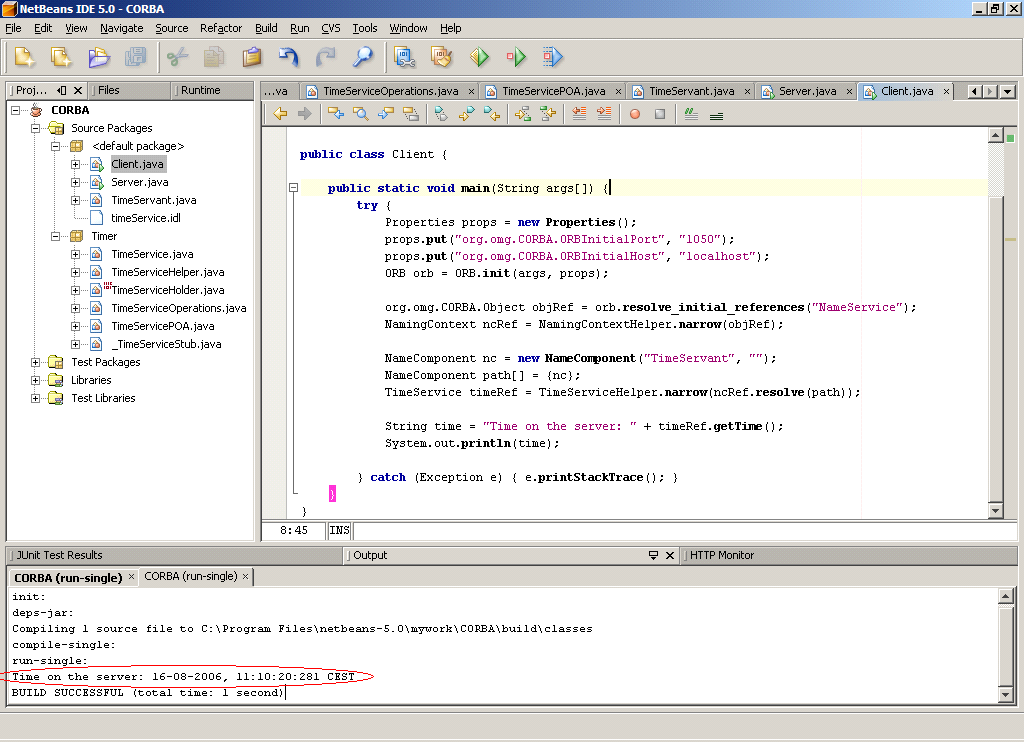Collapse the CORBA project node

click(x=16, y=110)
